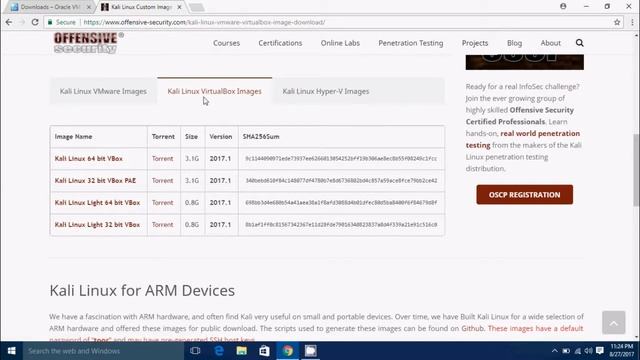The width and height of the screenshot is (640, 360).
Task: Close the Kali Linux Custom Image tab
Action: point(179,7)
